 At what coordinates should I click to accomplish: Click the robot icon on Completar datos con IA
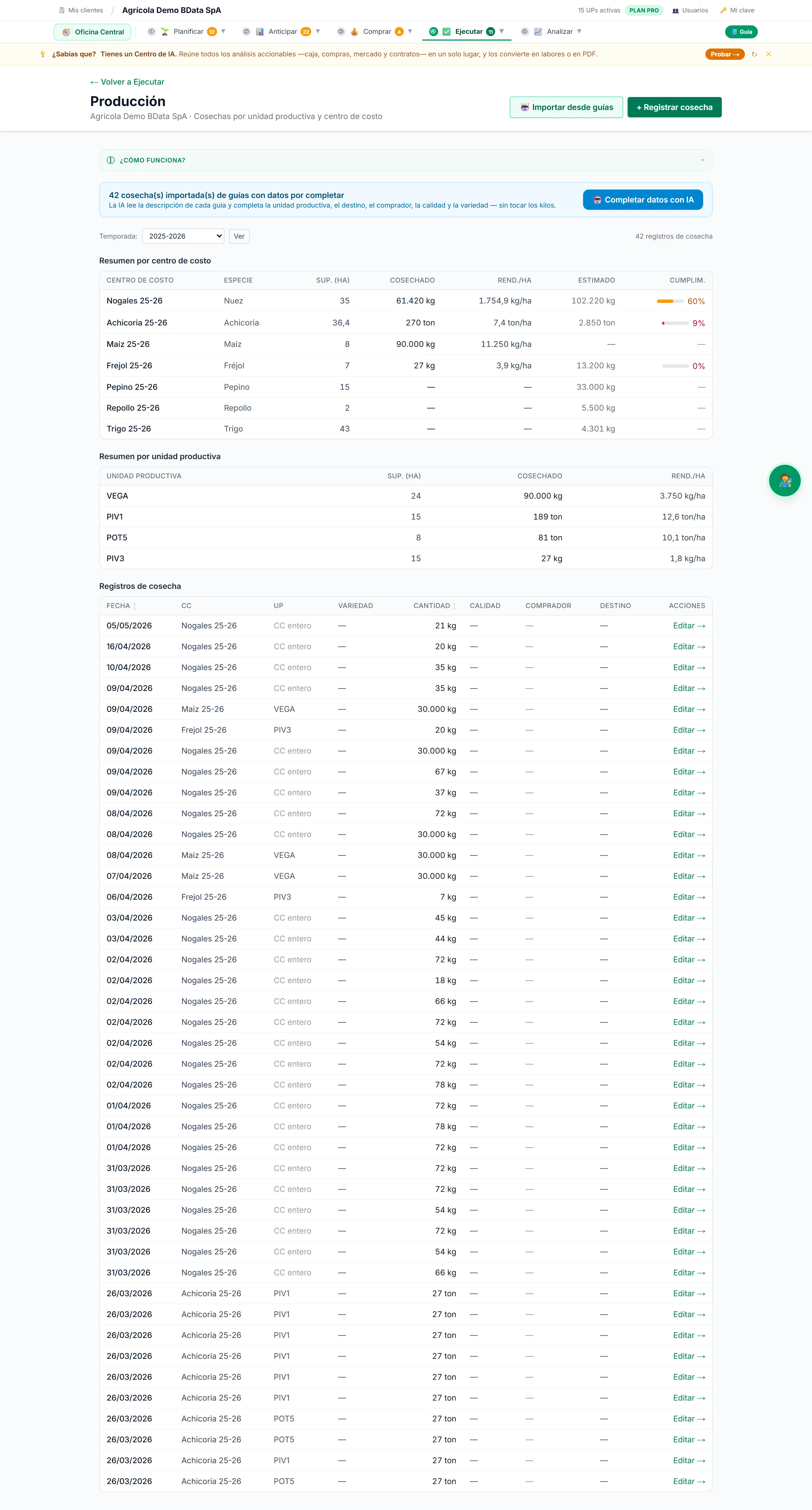coord(597,200)
